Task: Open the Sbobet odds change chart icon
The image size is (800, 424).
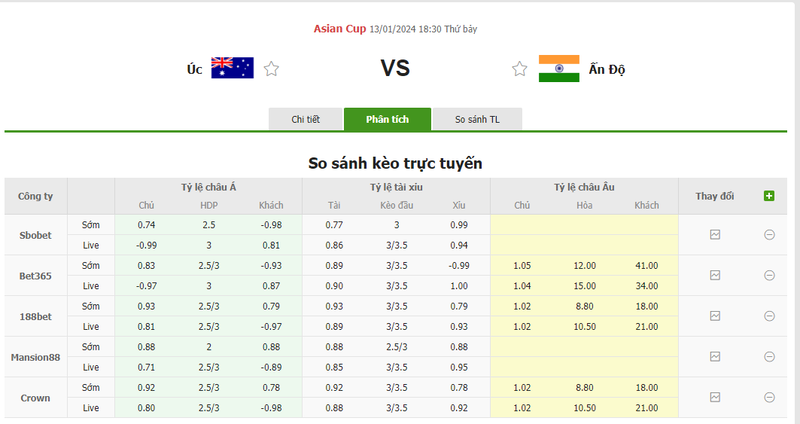Action: click(x=715, y=234)
